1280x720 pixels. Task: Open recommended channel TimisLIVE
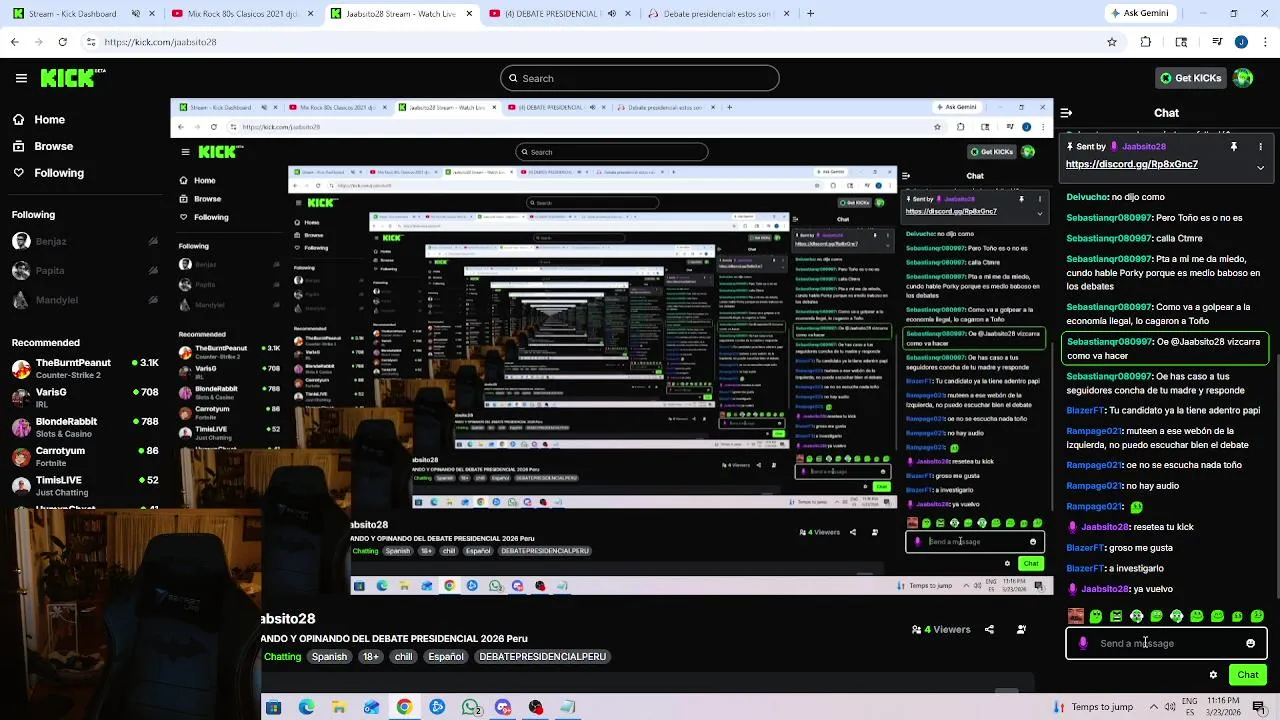pos(85,485)
